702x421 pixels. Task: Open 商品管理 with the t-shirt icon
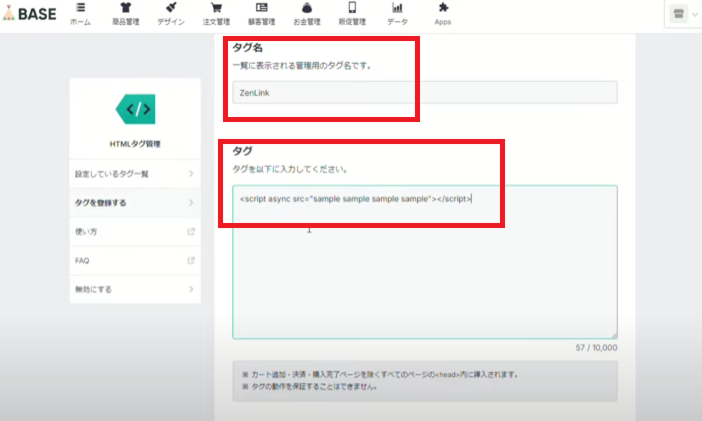pos(122,10)
